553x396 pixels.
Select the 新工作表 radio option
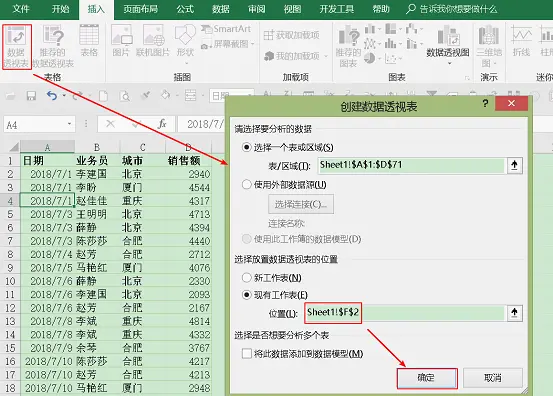(247, 278)
